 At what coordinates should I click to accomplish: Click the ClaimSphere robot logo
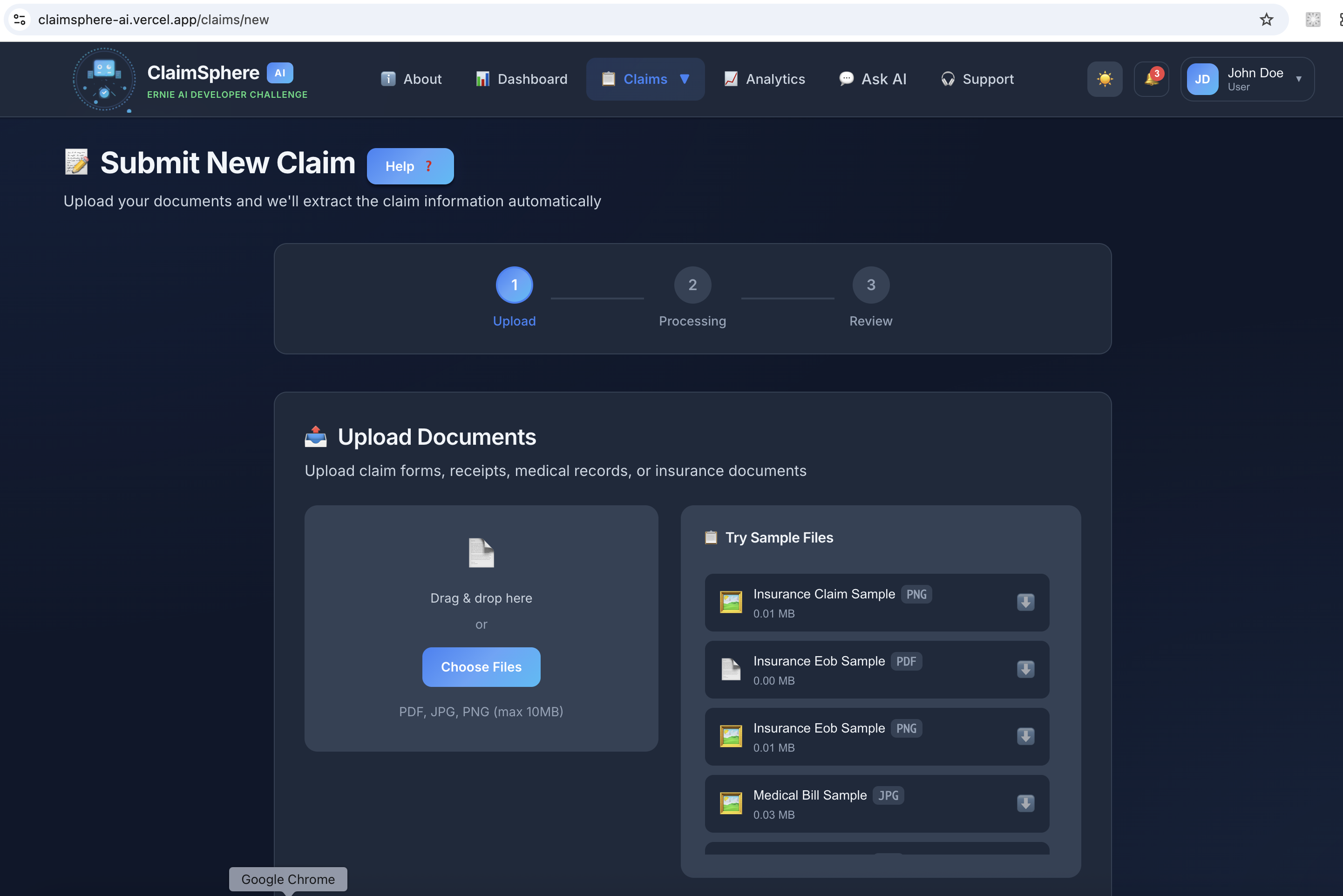pos(104,79)
